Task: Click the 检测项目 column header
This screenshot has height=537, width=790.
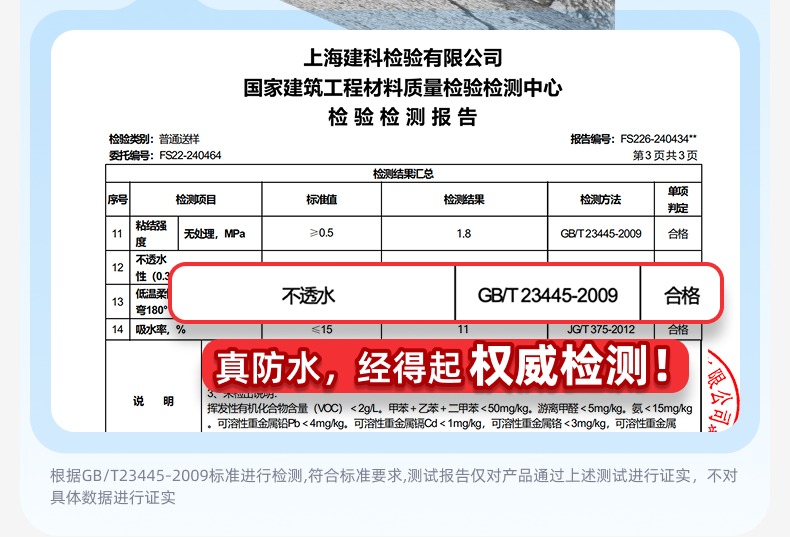Action: [x=195, y=199]
